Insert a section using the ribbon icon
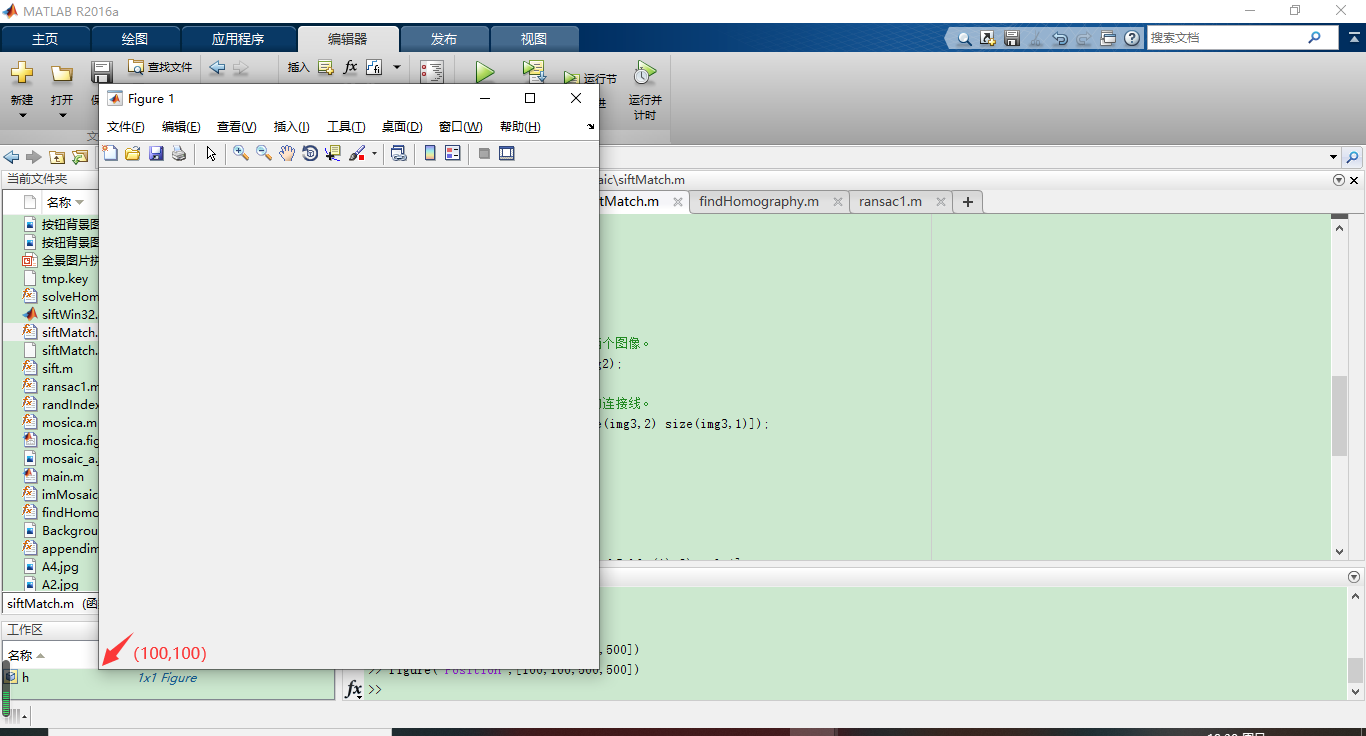The height and width of the screenshot is (736, 1366). tap(325, 68)
